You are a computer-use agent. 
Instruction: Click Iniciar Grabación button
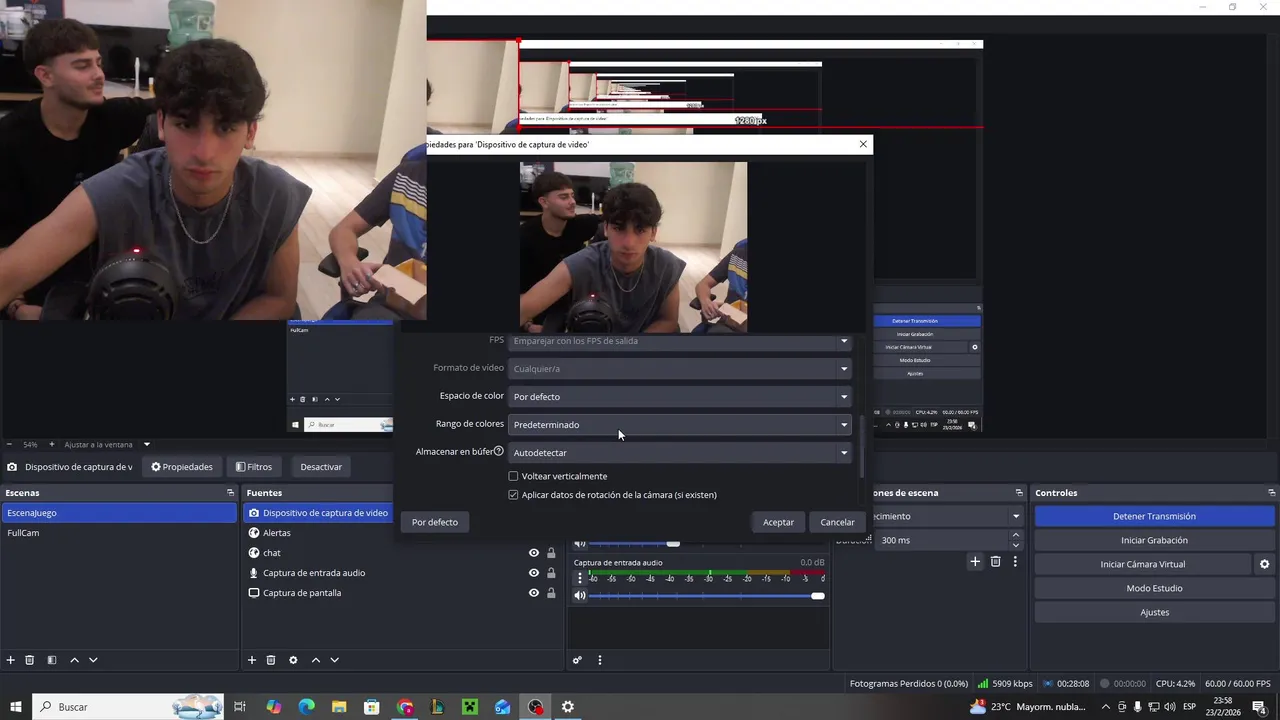[x=1154, y=540]
